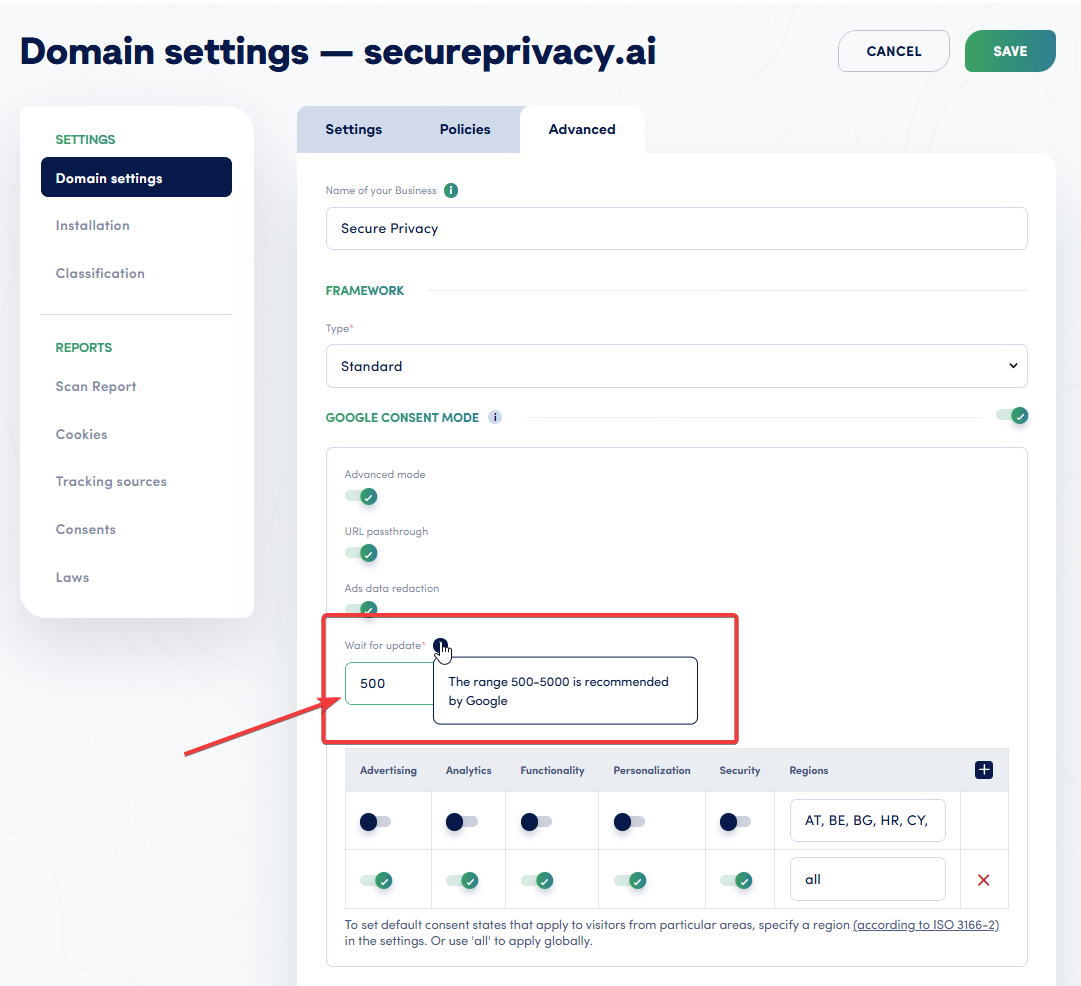Viewport: 1081px width, 986px height.
Task: Open the ISO 3166-2 reference link
Action: coord(925,924)
